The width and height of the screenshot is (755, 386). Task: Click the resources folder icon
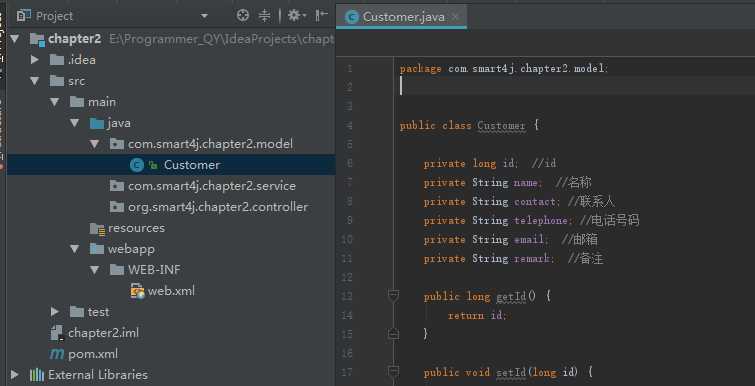point(97,229)
